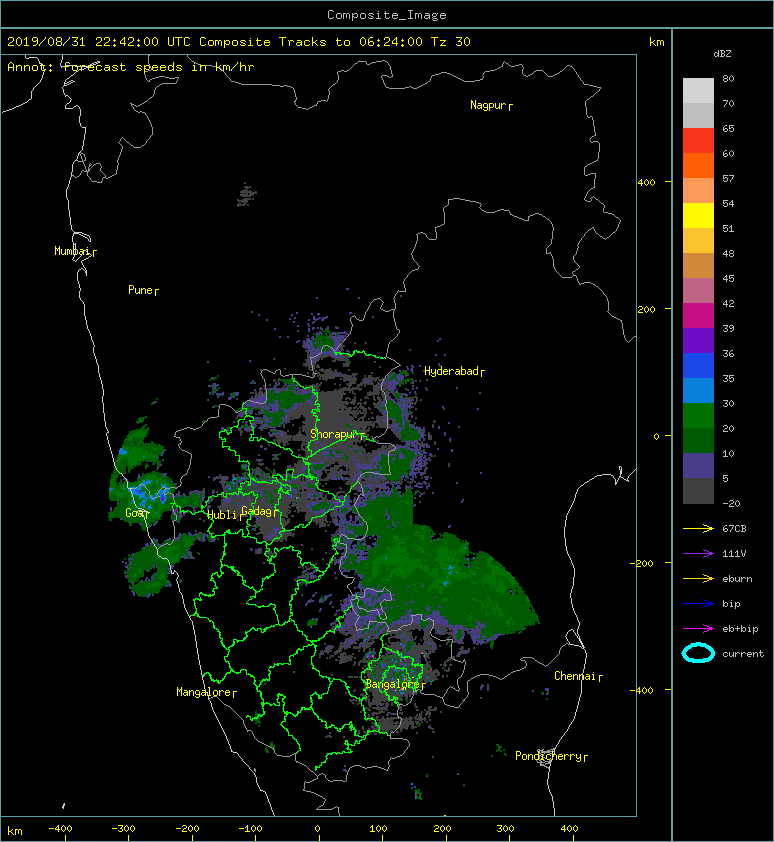This screenshot has width=774, height=842.
Task: Click the eb+bip magenta arrow icon
Action: pyautogui.click(x=698, y=629)
